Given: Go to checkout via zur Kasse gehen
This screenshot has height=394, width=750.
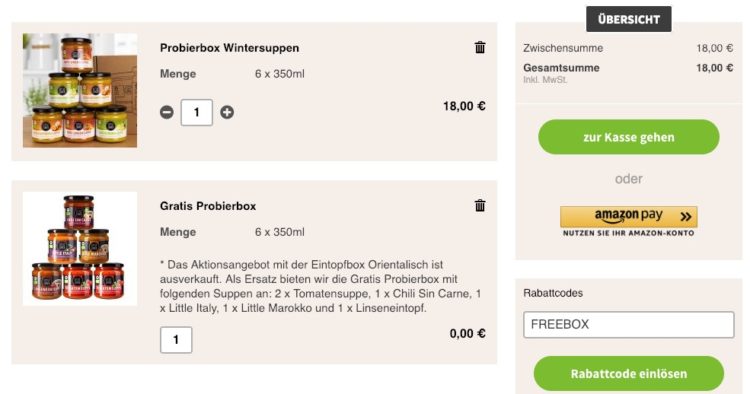Looking at the screenshot, I should 629,137.
